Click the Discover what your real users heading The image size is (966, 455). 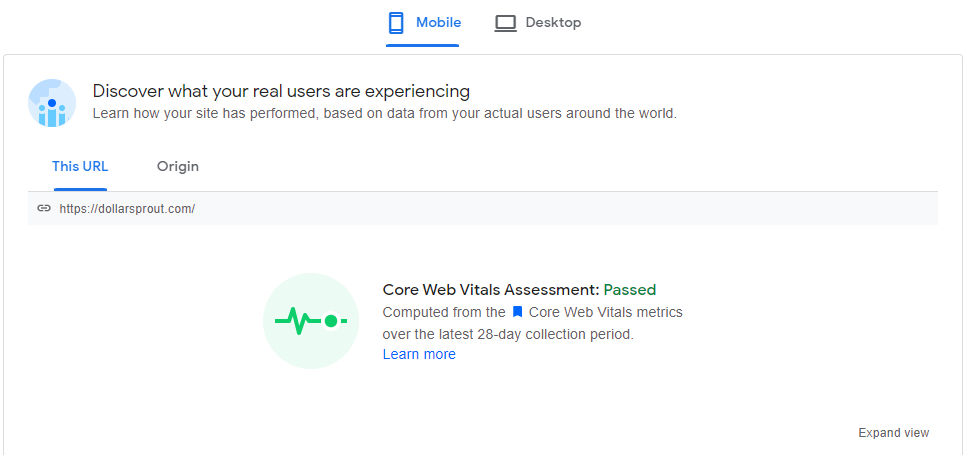point(281,91)
